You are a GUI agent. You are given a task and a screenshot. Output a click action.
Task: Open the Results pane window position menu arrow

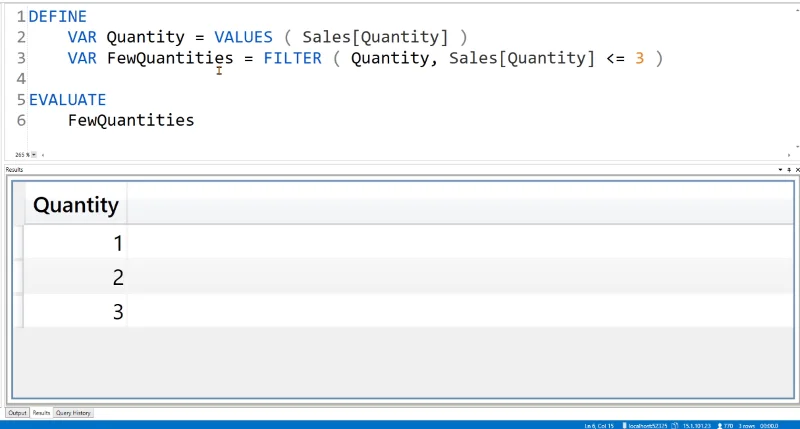(x=780, y=169)
